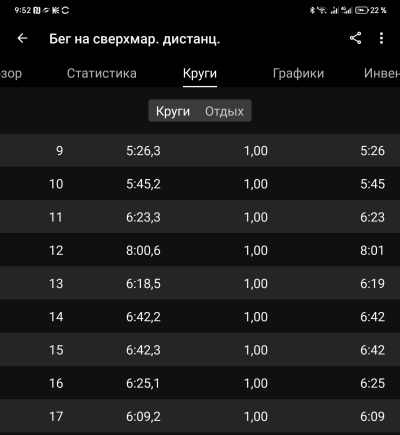400x435 pixels.
Task: Select the Круги segment button
Action: tap(173, 111)
